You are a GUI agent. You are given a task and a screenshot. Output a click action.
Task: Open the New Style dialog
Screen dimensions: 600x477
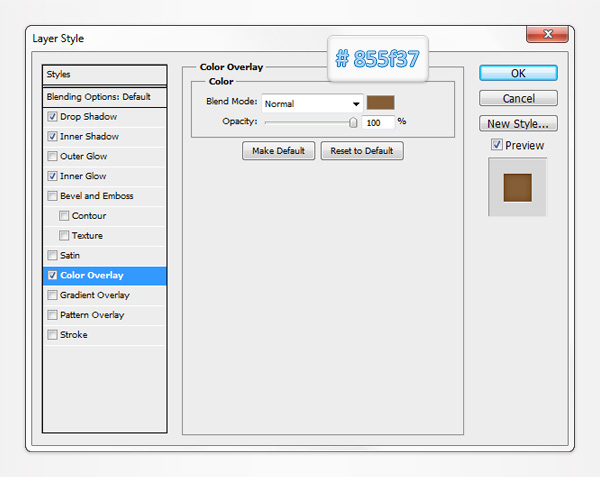[x=518, y=124]
